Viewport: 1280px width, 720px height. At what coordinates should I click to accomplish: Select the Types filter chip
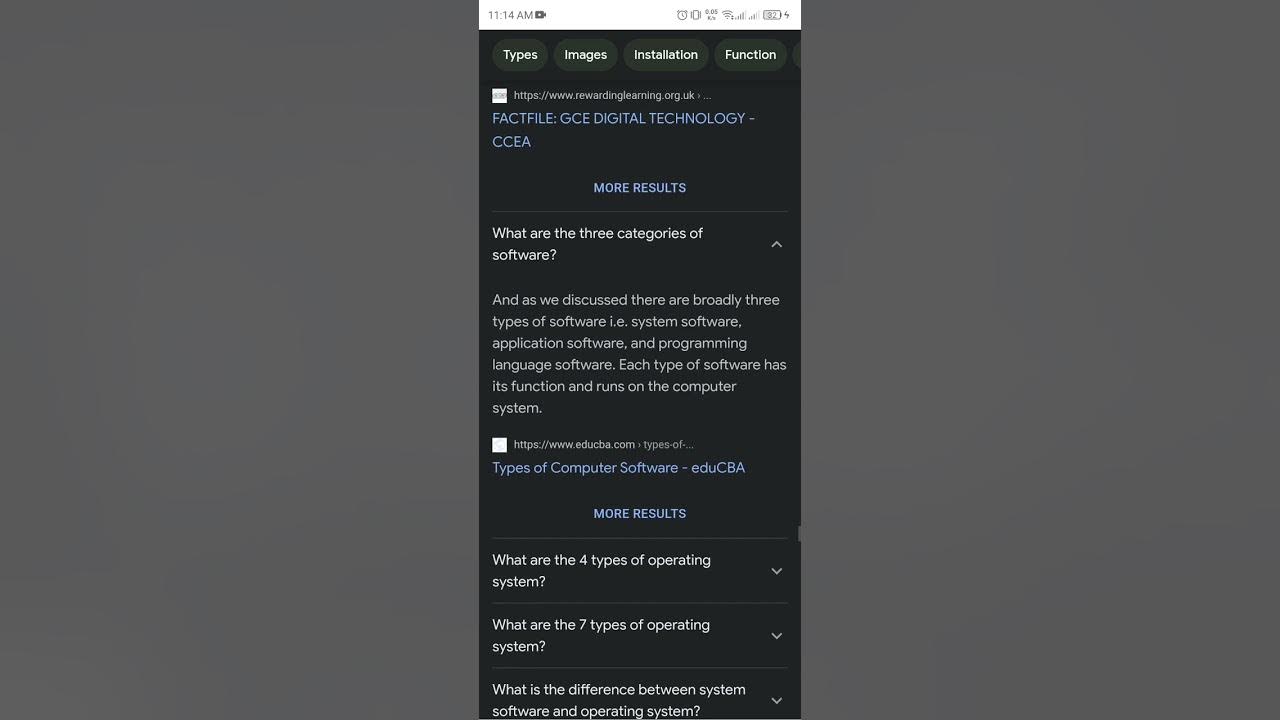520,55
